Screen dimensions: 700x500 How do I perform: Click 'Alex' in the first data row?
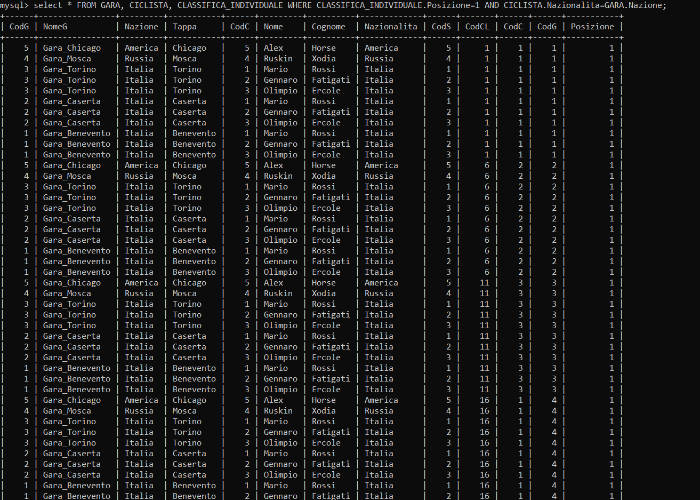274,48
